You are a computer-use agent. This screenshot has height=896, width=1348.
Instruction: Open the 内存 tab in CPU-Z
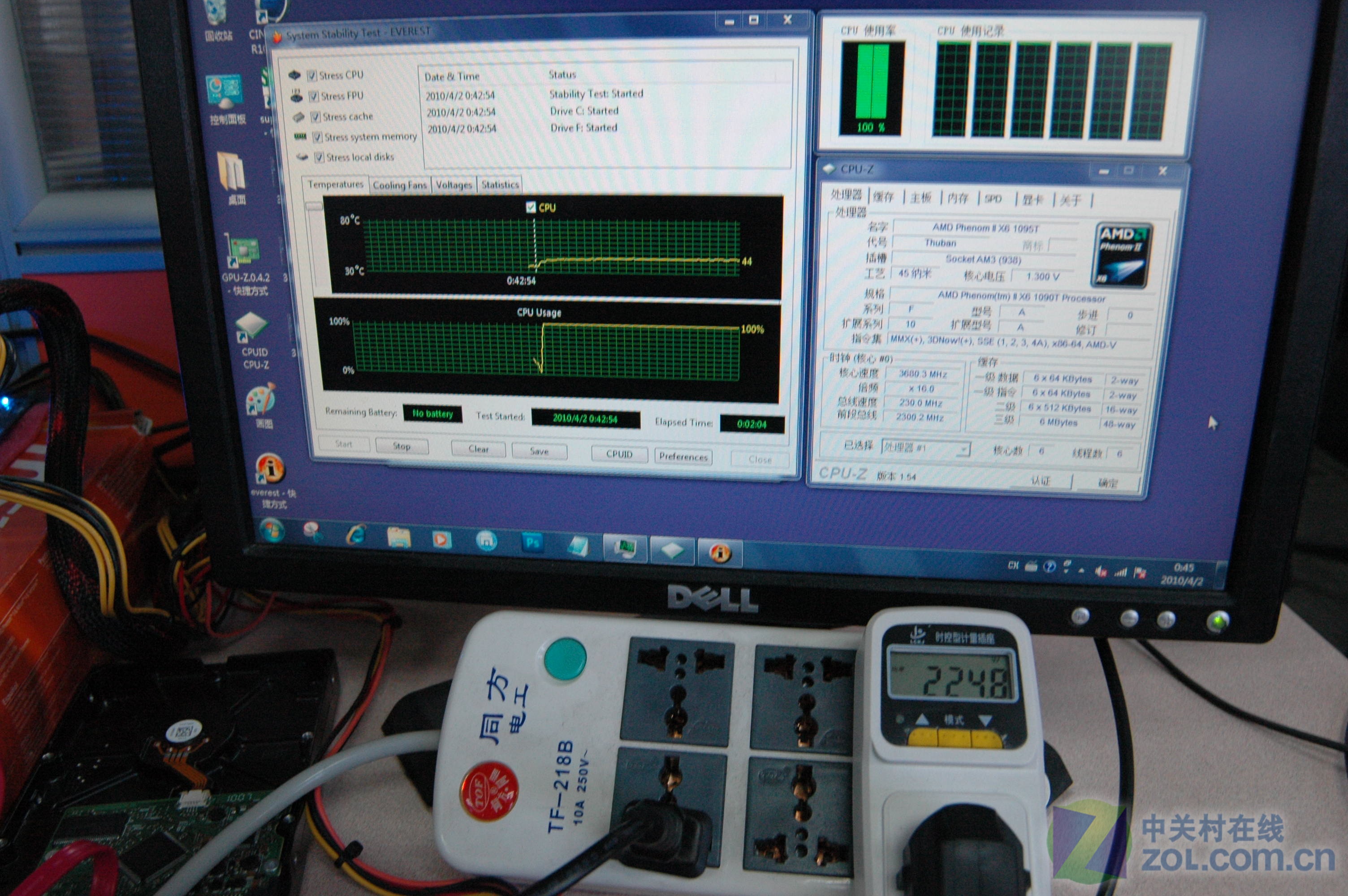[x=958, y=198]
